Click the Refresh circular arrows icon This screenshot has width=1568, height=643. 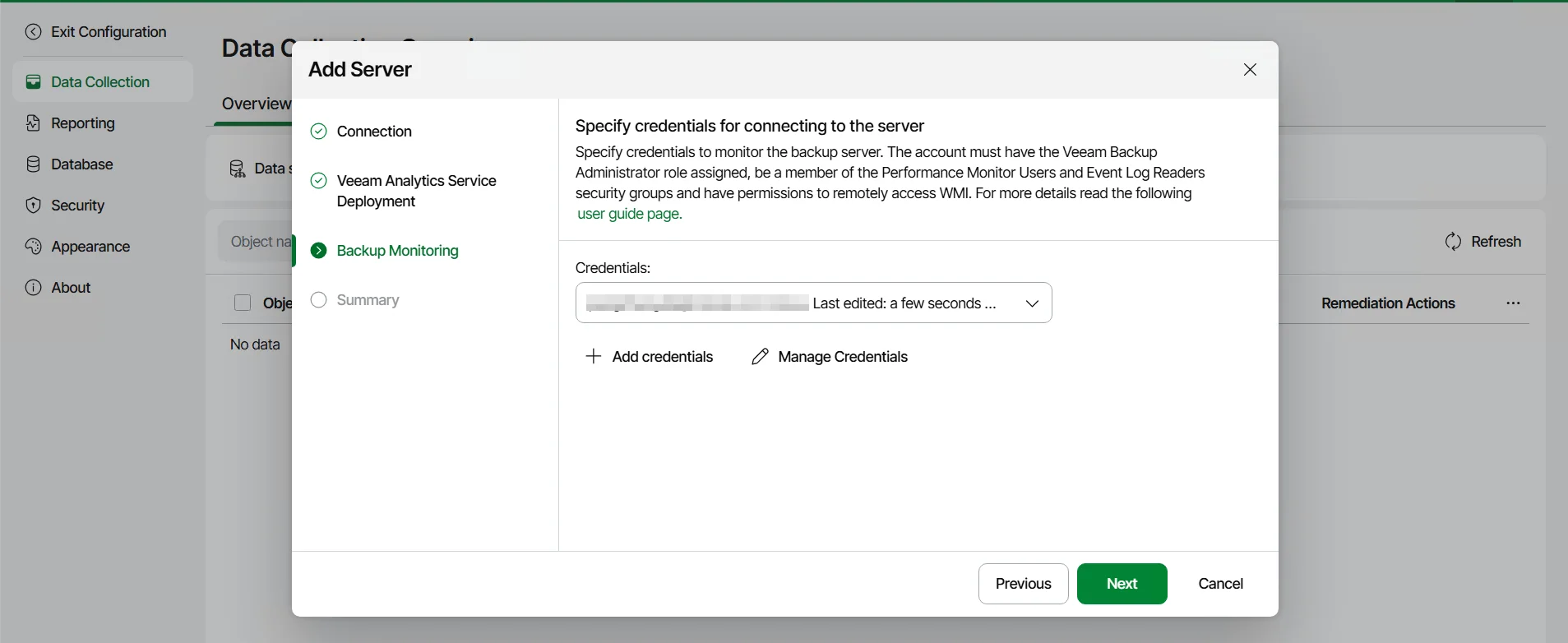1453,242
